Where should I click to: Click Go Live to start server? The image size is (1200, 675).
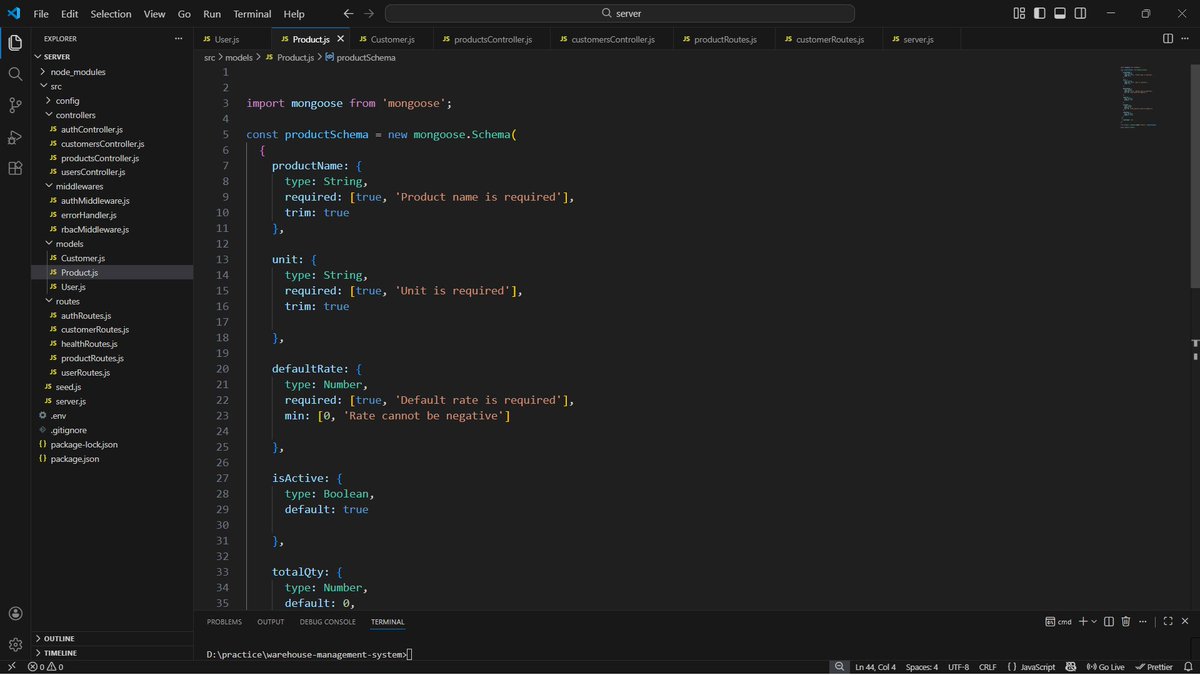[1105, 667]
